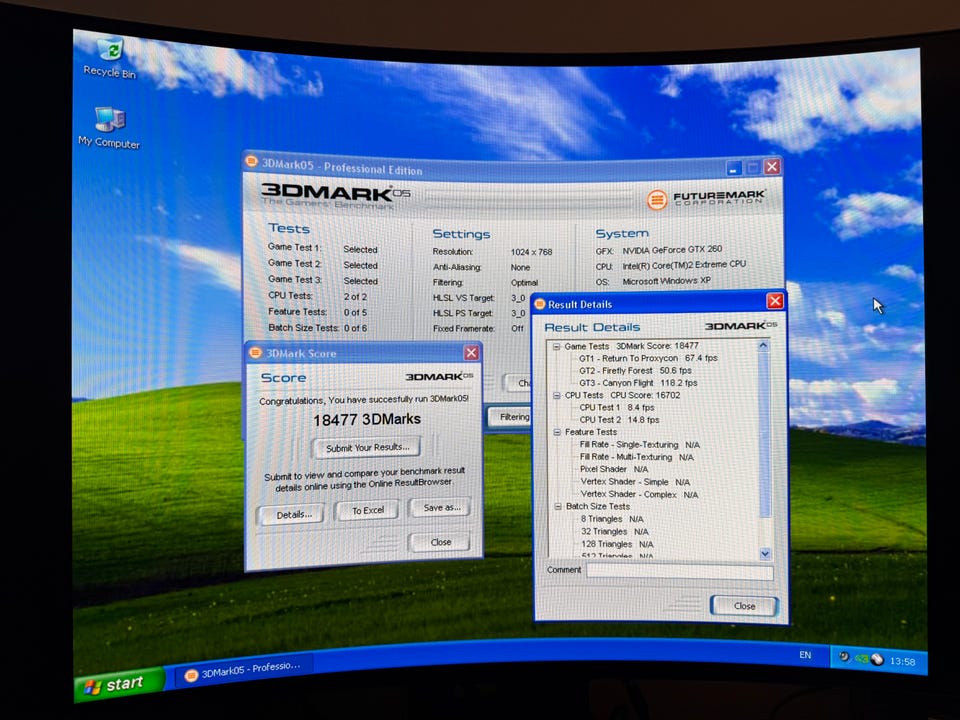Screen dimensions: 960x720
Task: Select Vertex Shader - Complex row
Action: click(x=639, y=494)
